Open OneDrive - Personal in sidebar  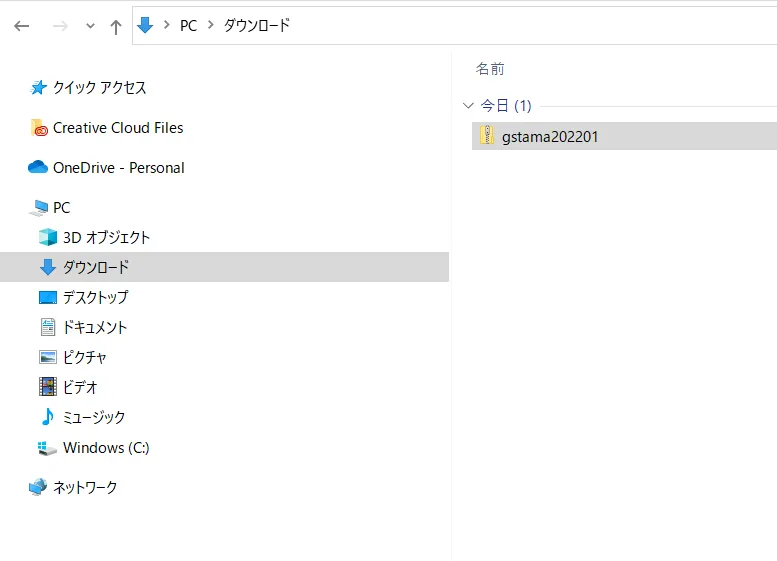(x=118, y=168)
